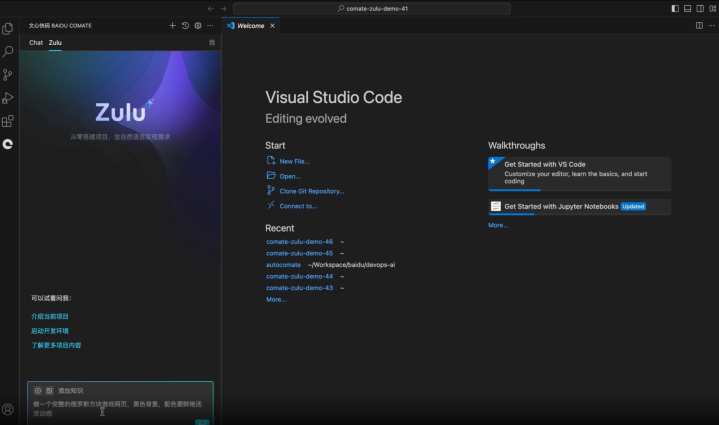Open recent comate-zulu-demo-44
This screenshot has height=425, width=719.
coord(299,276)
